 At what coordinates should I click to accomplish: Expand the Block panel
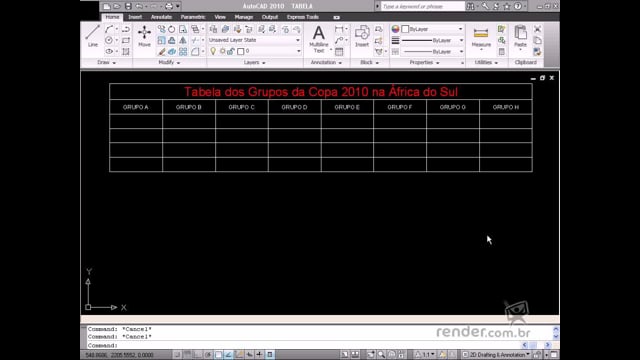(x=369, y=62)
